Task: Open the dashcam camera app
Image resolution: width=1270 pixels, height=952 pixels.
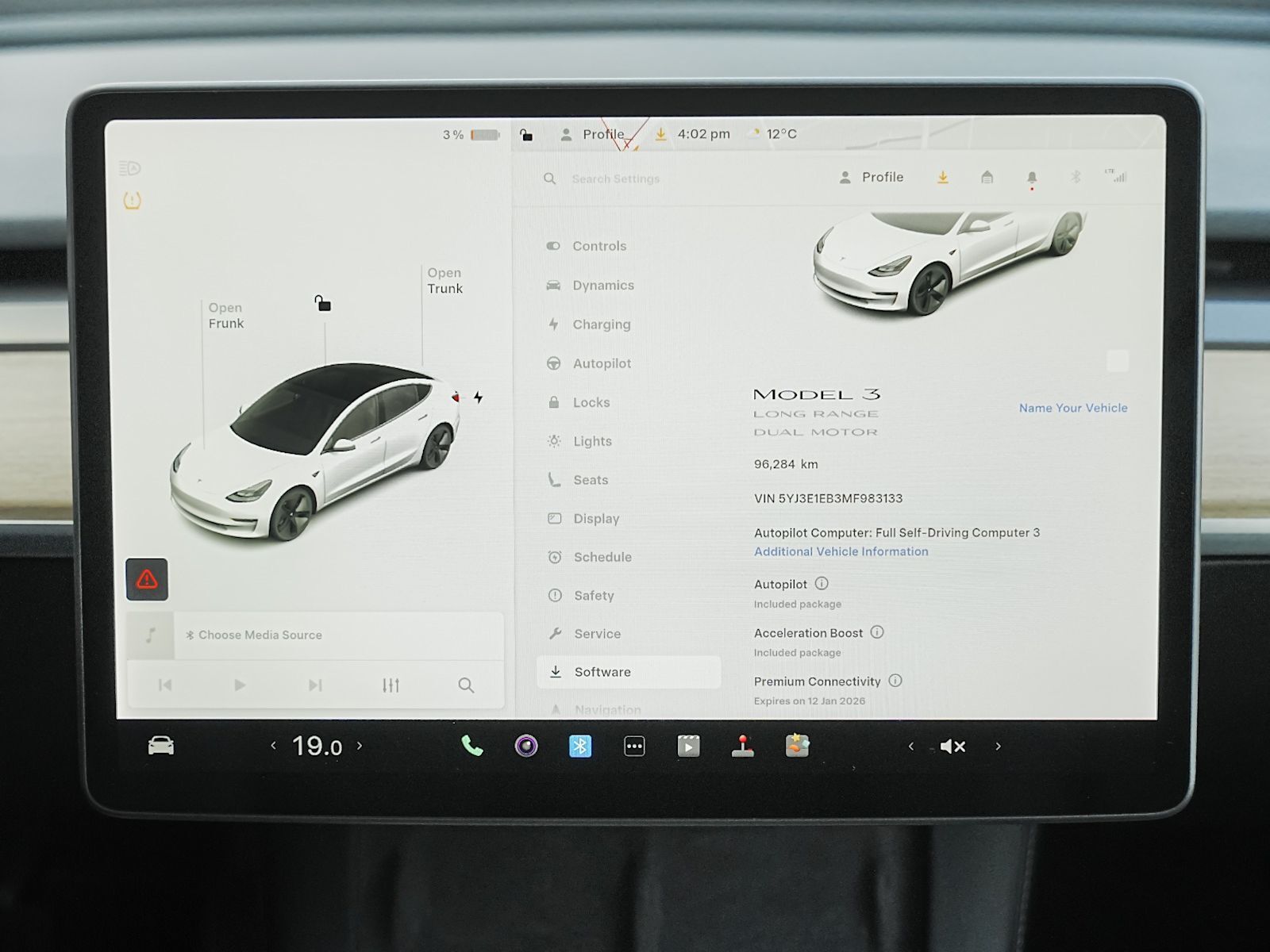Action: (x=526, y=746)
